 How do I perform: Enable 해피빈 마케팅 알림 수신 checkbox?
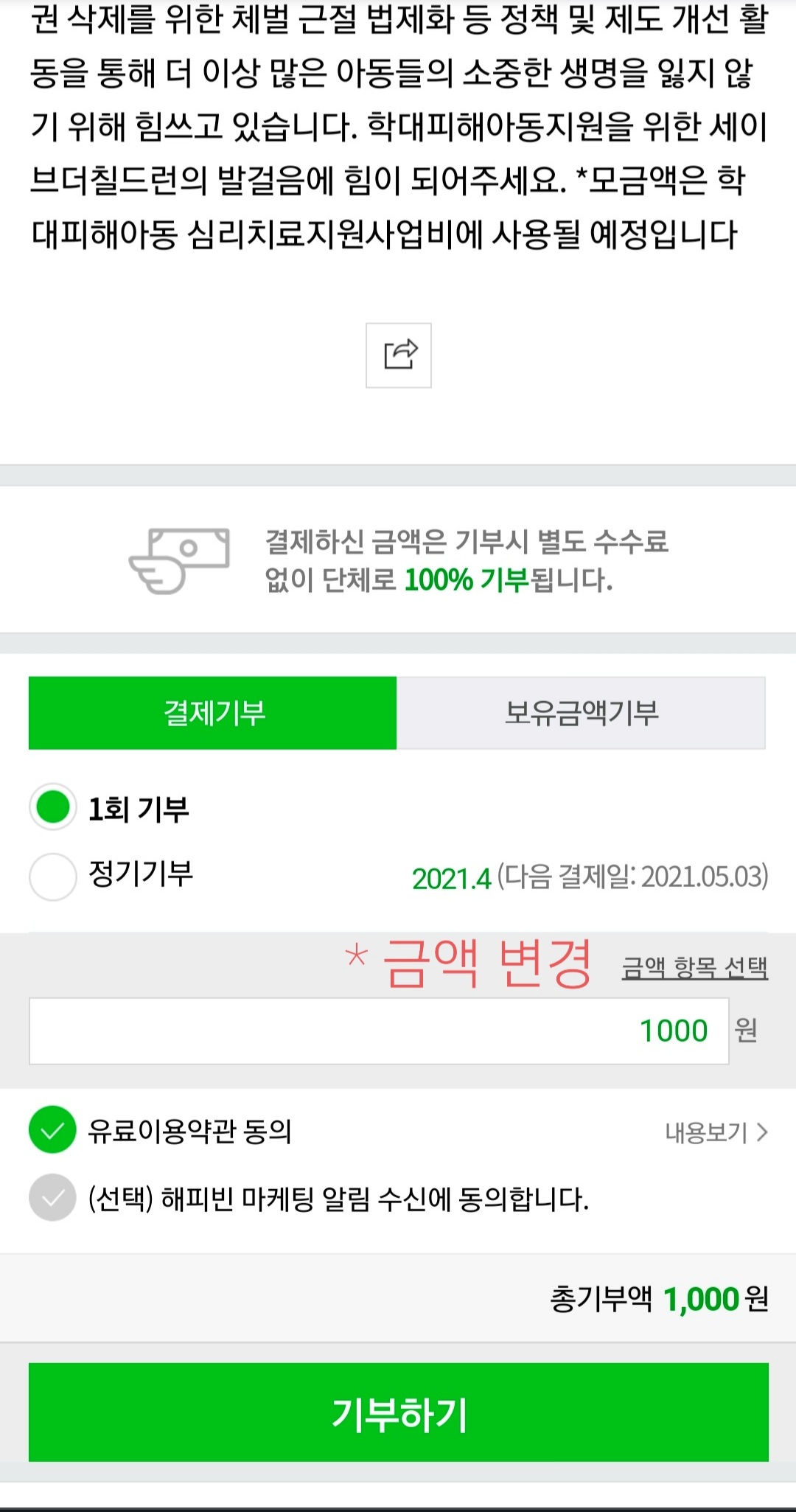coord(52,1198)
